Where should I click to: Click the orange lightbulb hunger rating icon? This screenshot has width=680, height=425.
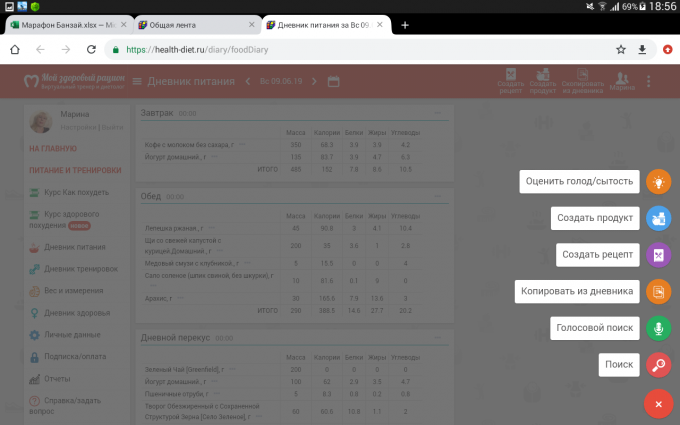657,181
